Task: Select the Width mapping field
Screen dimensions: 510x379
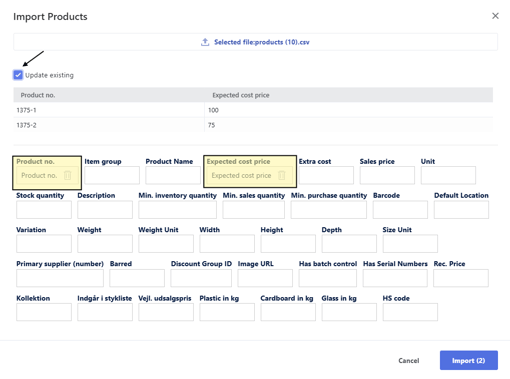Action: click(x=227, y=244)
